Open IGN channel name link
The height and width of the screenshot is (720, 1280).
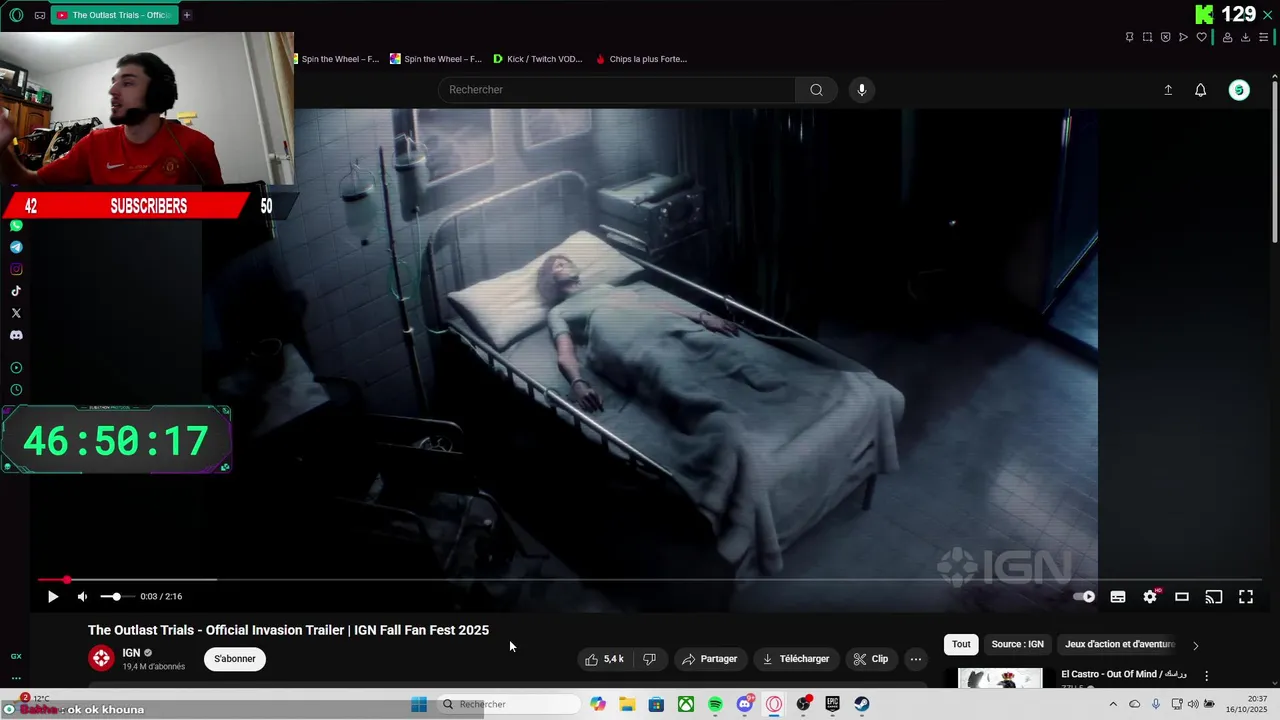coord(131,653)
